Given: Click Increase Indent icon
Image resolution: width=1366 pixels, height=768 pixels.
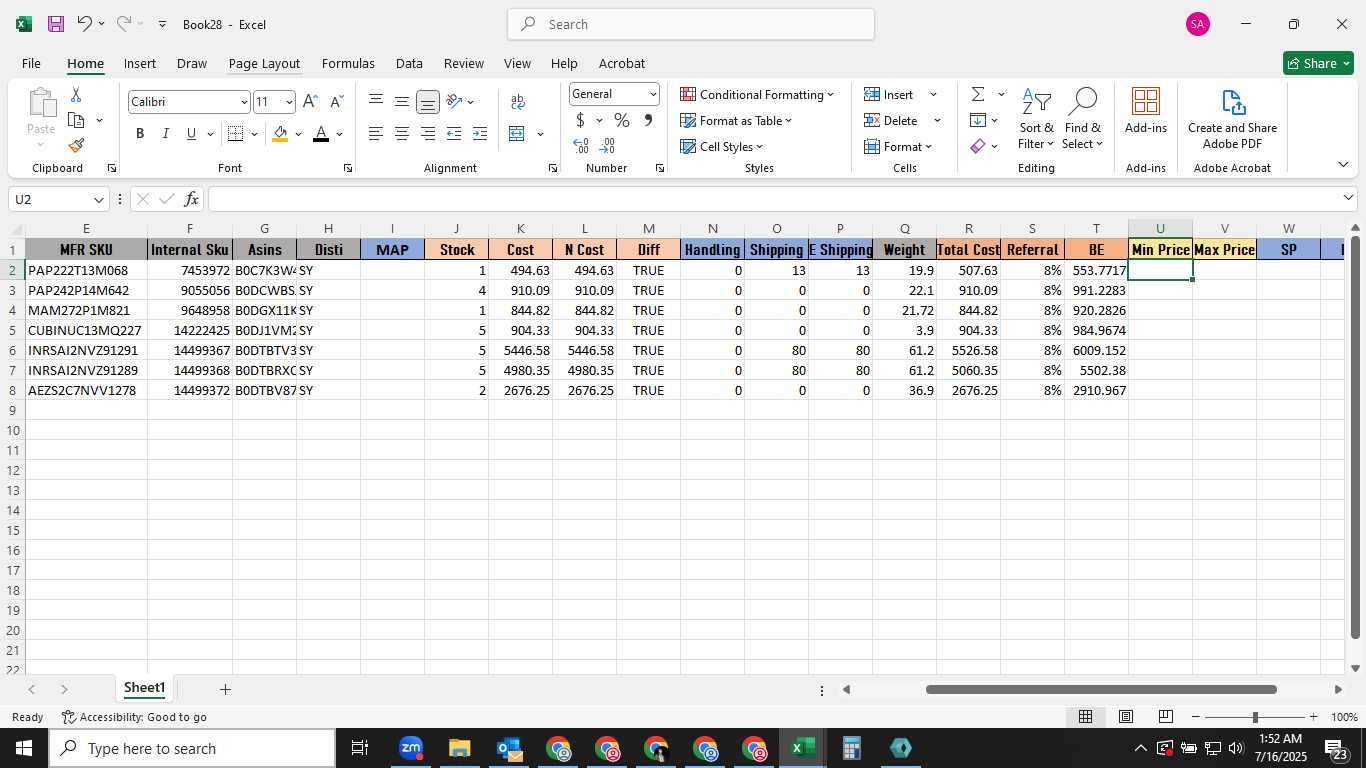Looking at the screenshot, I should pos(480,134).
